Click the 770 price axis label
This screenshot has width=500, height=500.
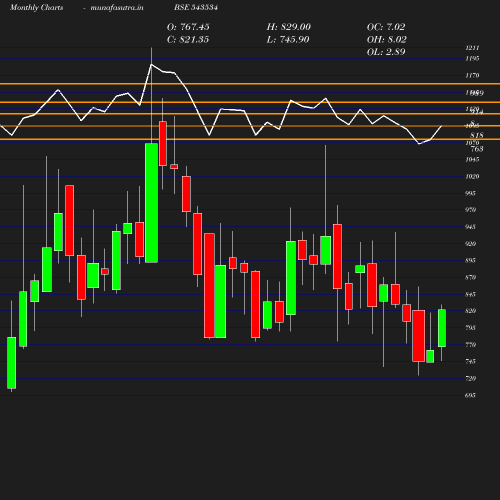point(470,345)
